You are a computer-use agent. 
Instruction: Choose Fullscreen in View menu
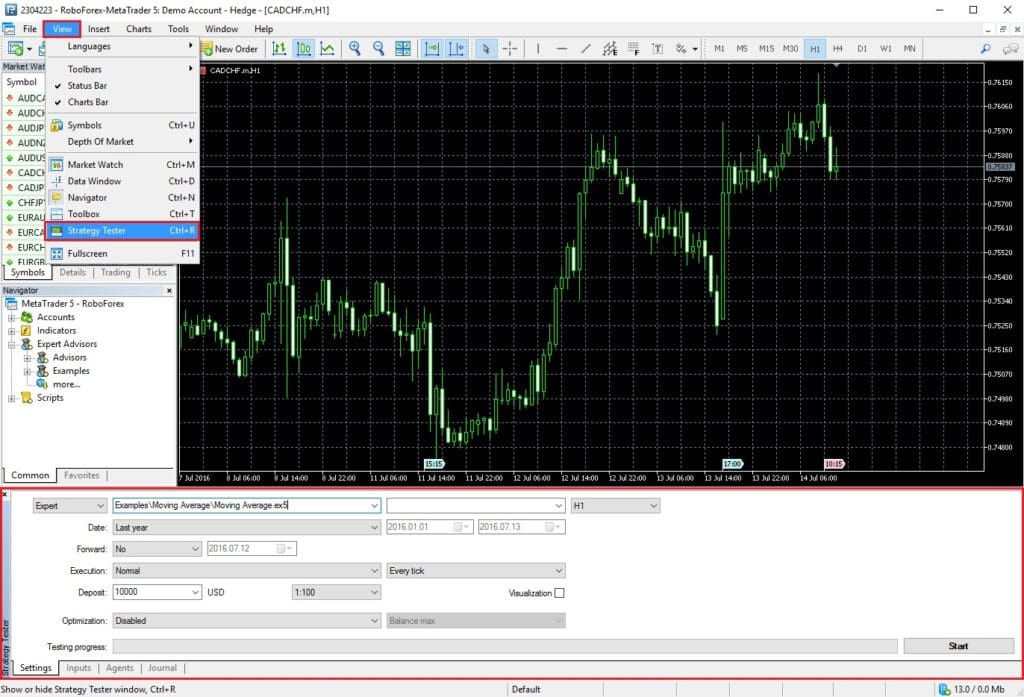click(x=122, y=253)
